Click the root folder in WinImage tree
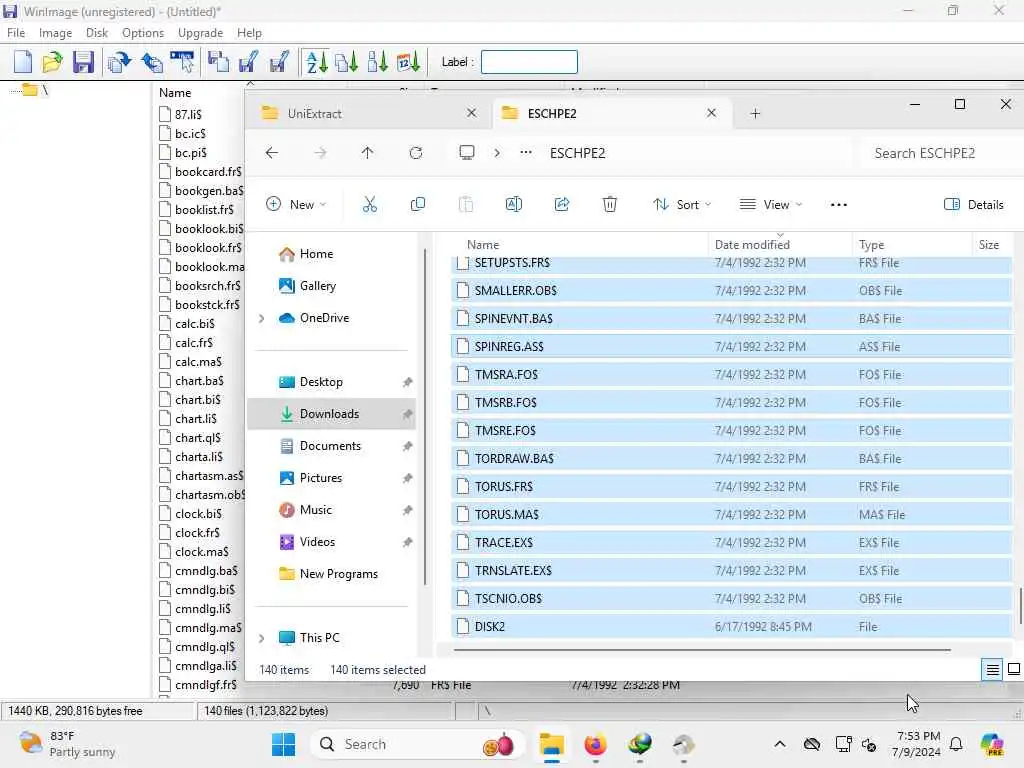This screenshot has width=1024, height=768. pyautogui.click(x=30, y=90)
